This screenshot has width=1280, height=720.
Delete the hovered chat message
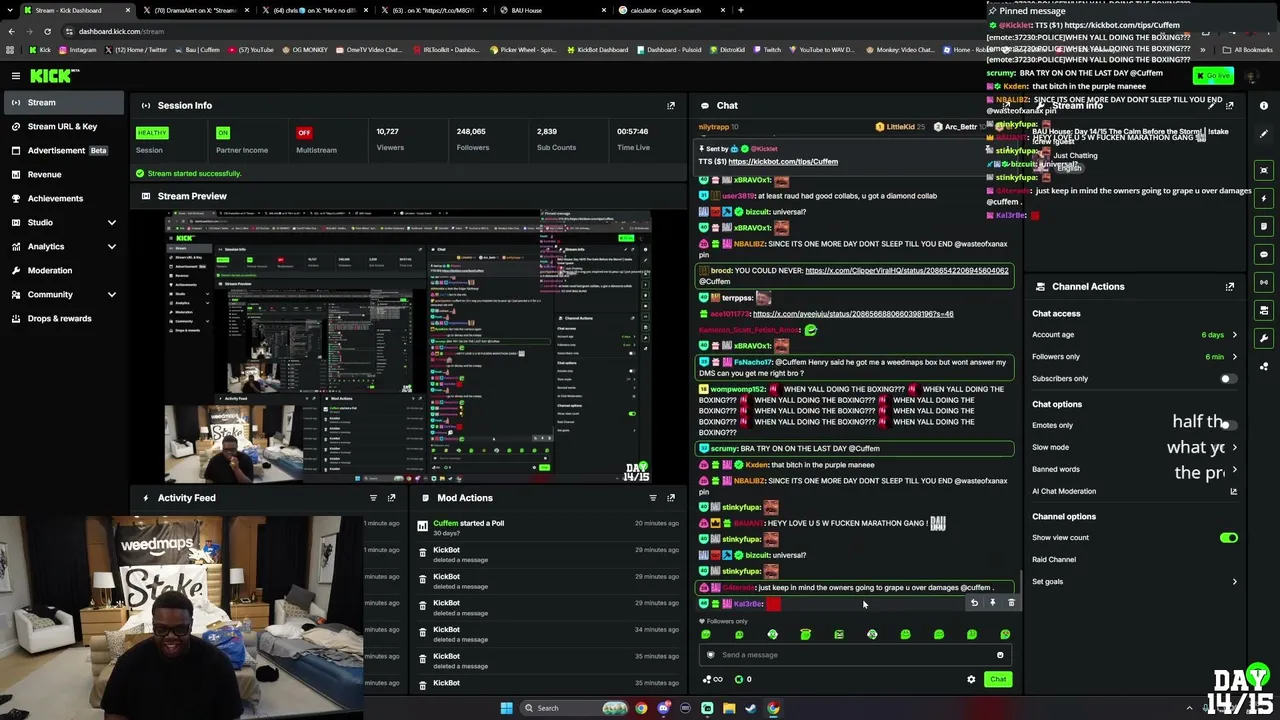tap(1011, 603)
